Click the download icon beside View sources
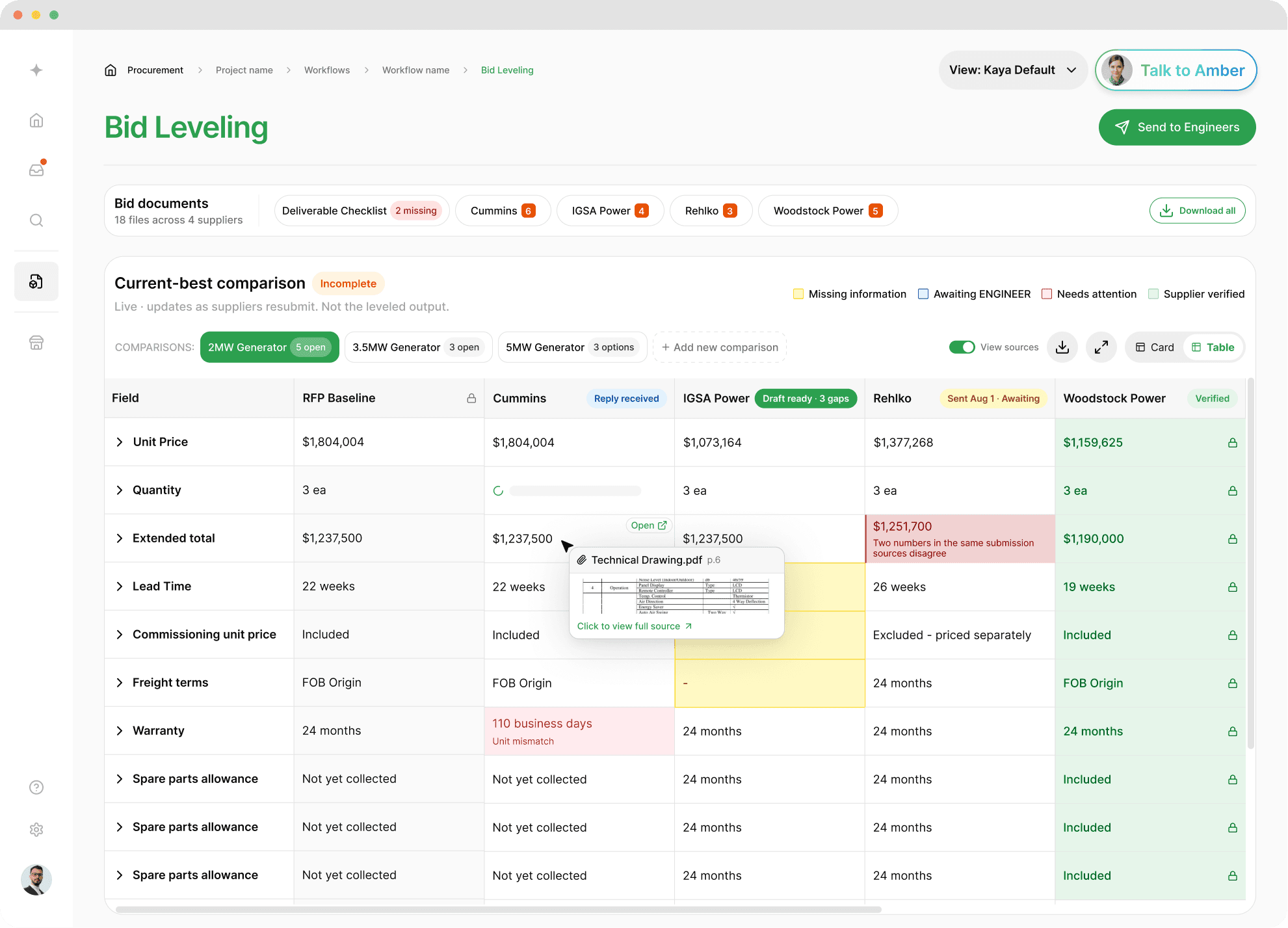Image resolution: width=1288 pixels, height=928 pixels. (1062, 347)
